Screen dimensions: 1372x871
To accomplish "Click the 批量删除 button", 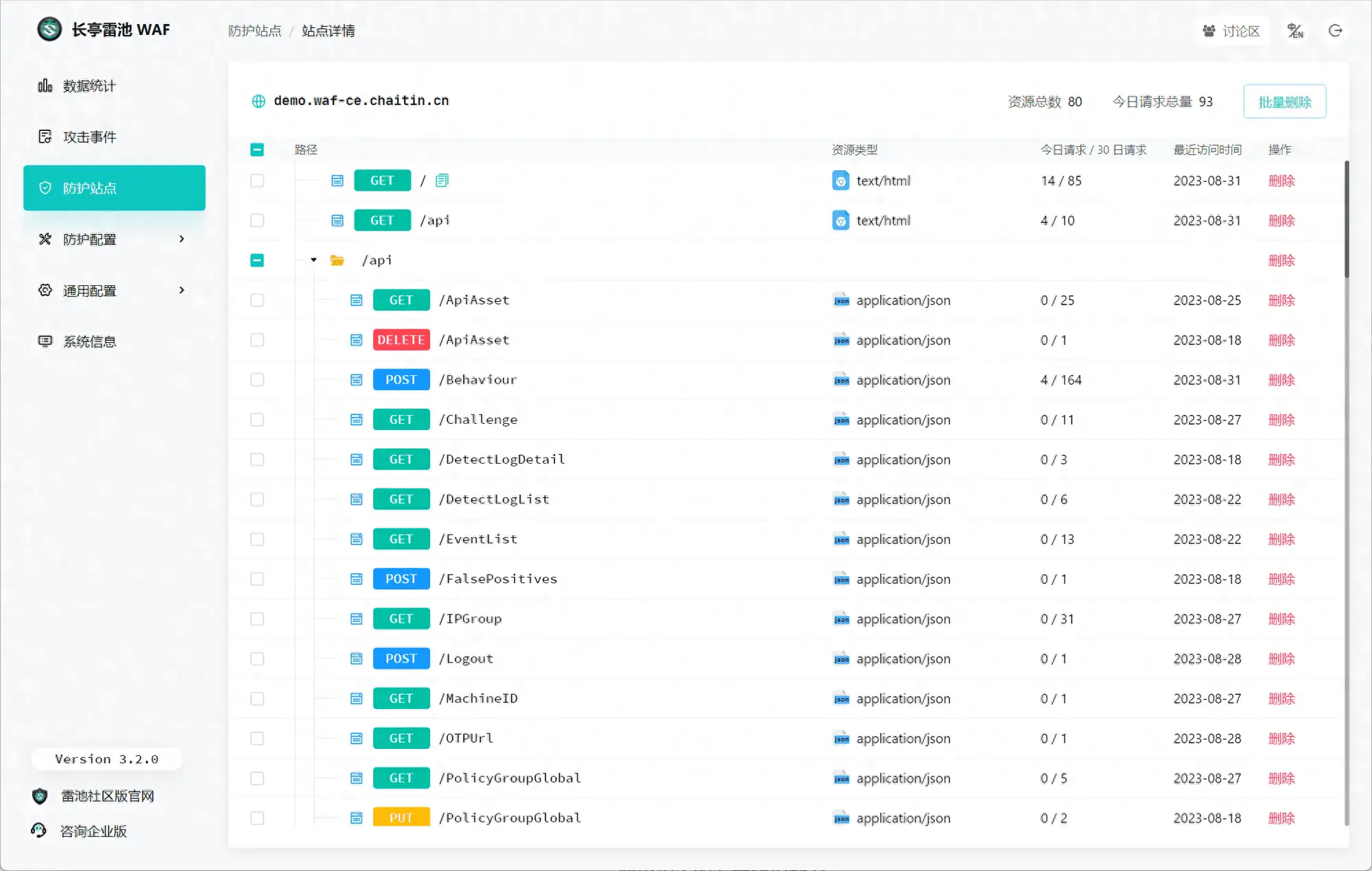I will [x=1284, y=101].
